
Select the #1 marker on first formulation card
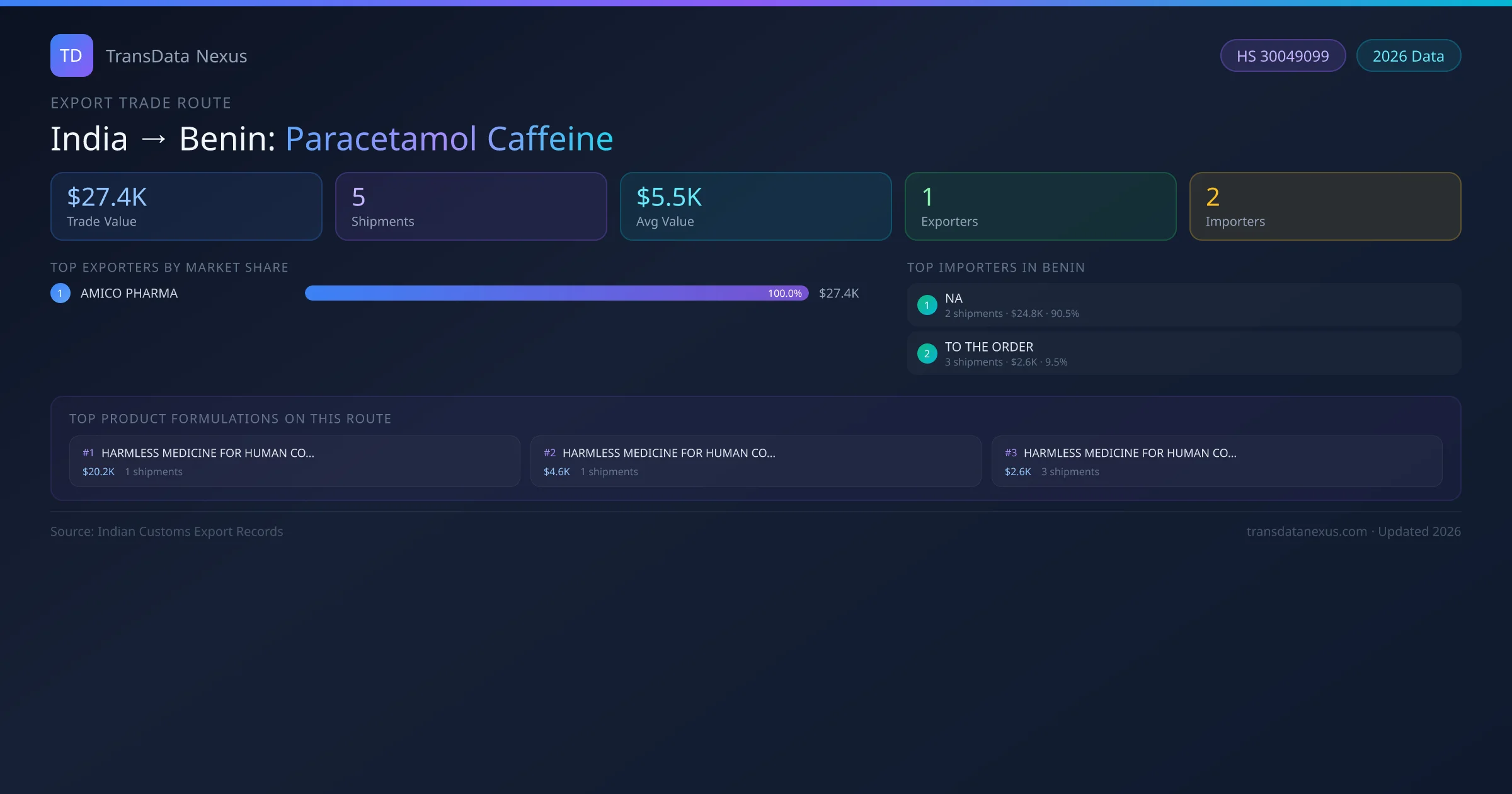[88, 452]
